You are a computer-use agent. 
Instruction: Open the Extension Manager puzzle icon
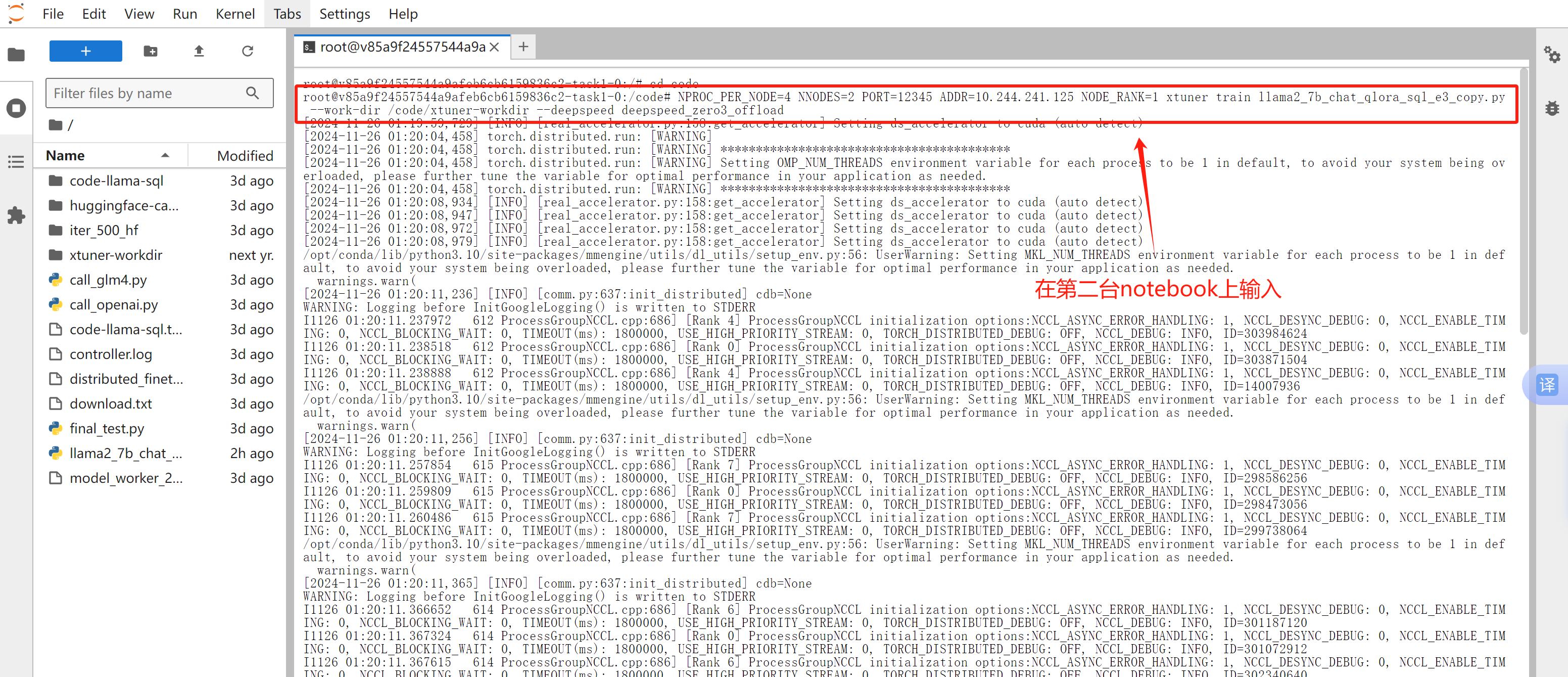point(17,215)
